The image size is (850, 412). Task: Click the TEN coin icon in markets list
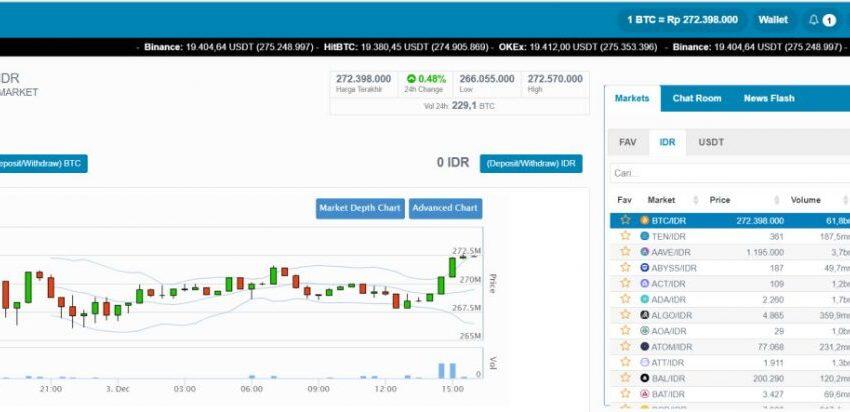coord(645,236)
